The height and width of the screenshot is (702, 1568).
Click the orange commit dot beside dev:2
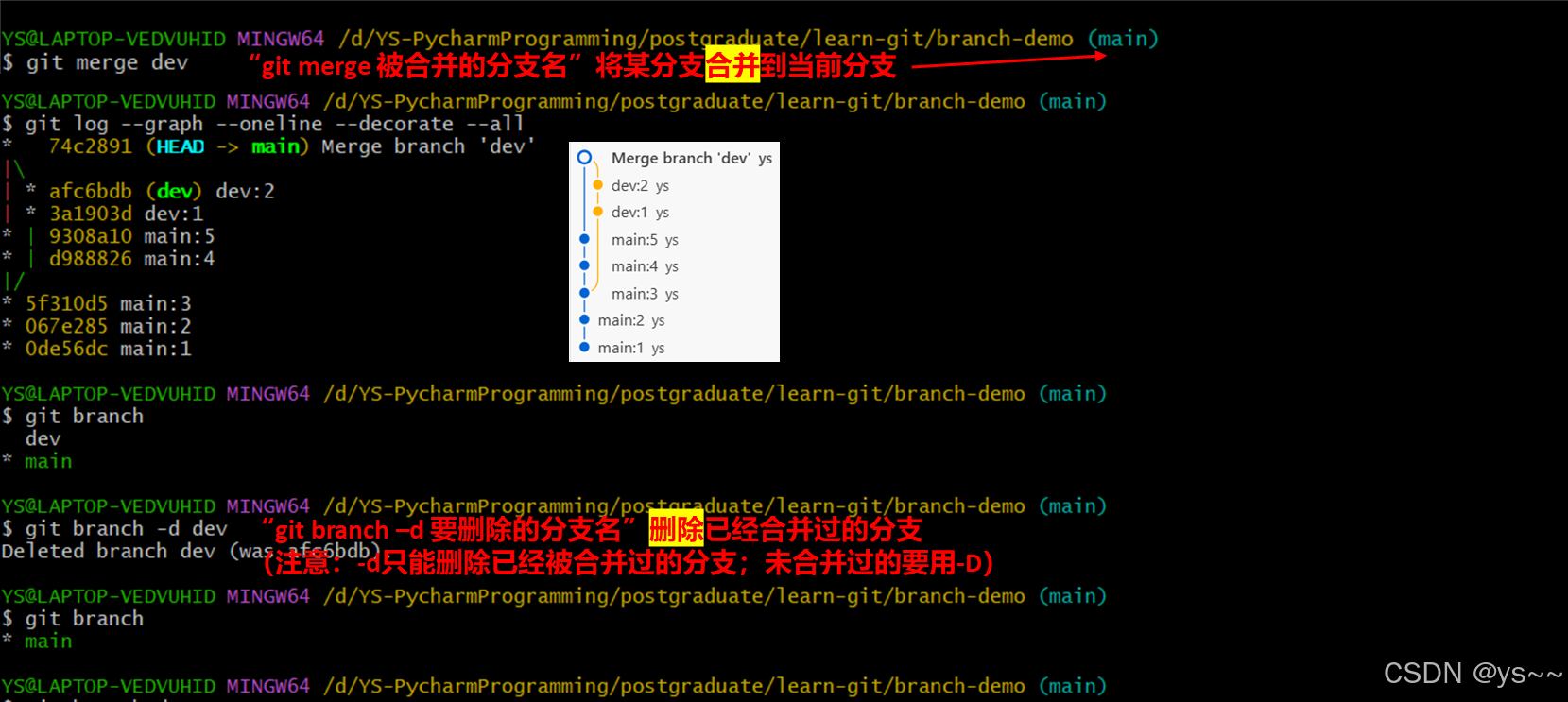[x=597, y=185]
